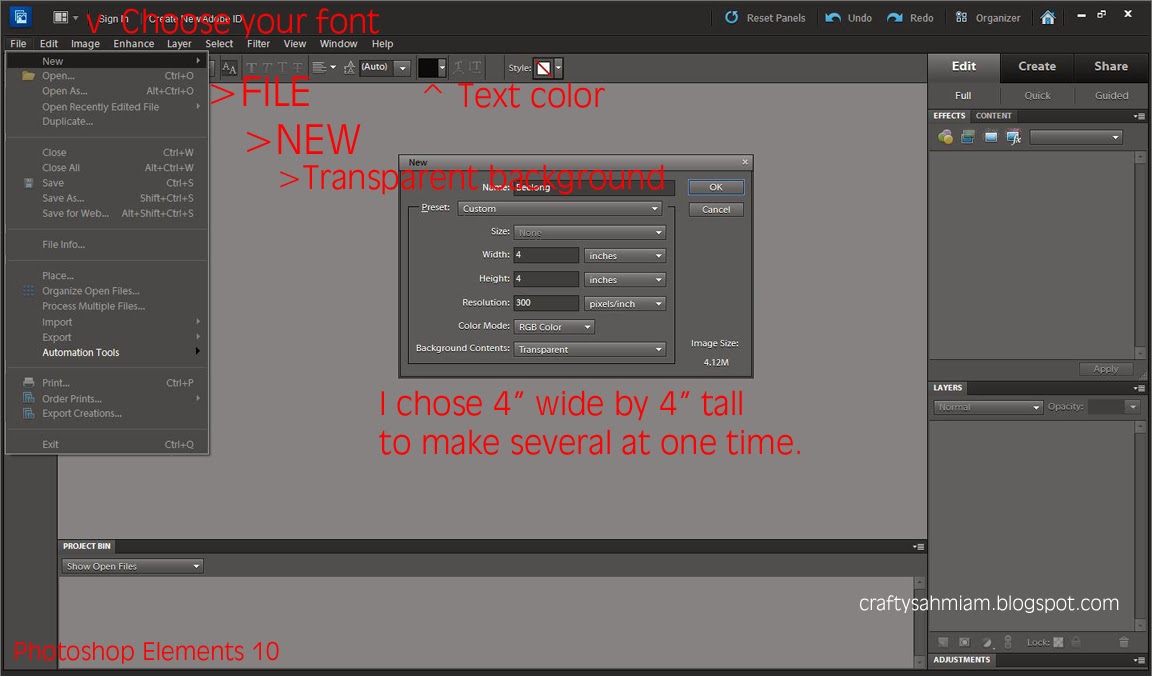Open the create warped text tool

(x=458, y=68)
